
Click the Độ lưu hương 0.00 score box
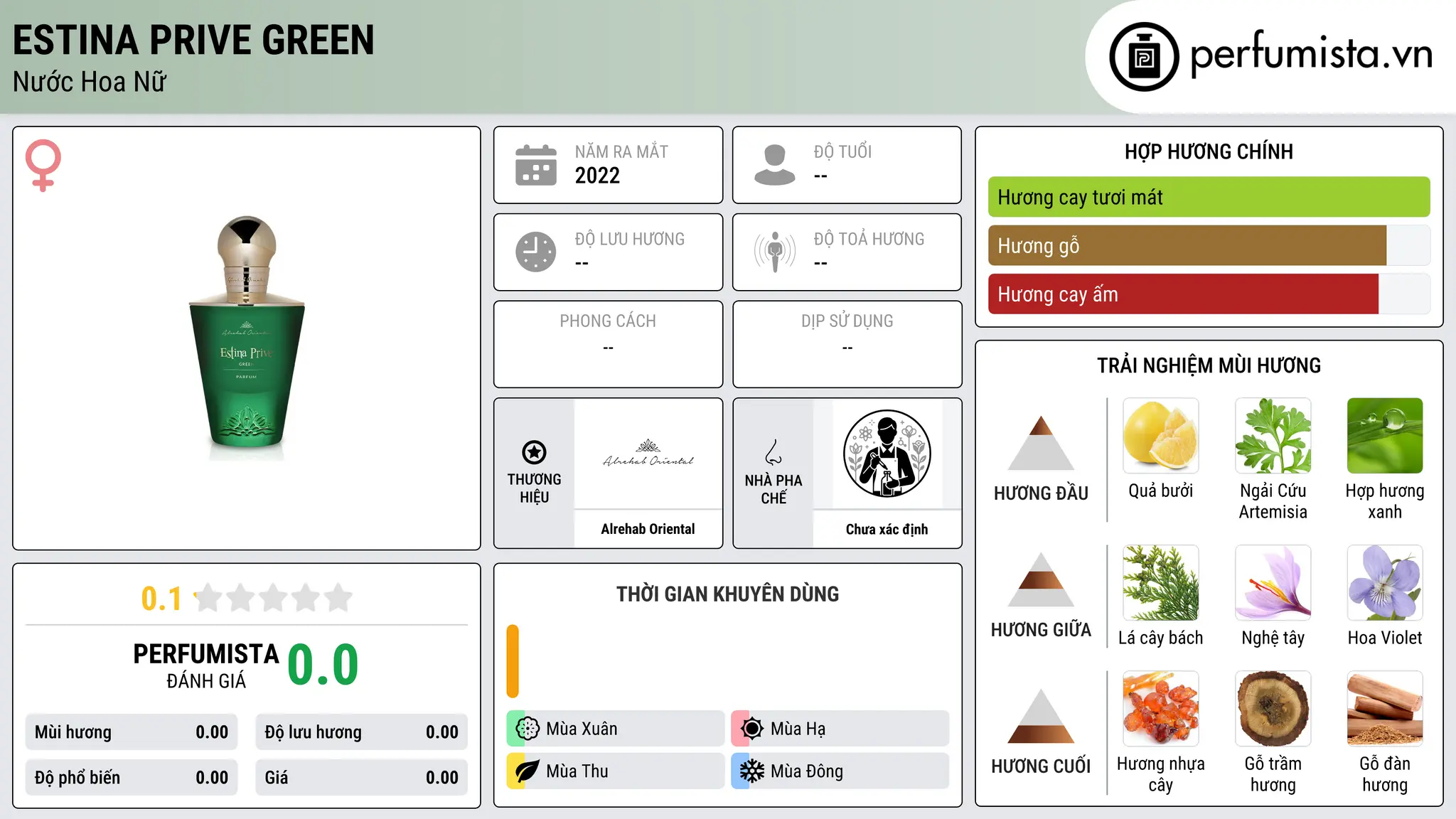click(362, 732)
